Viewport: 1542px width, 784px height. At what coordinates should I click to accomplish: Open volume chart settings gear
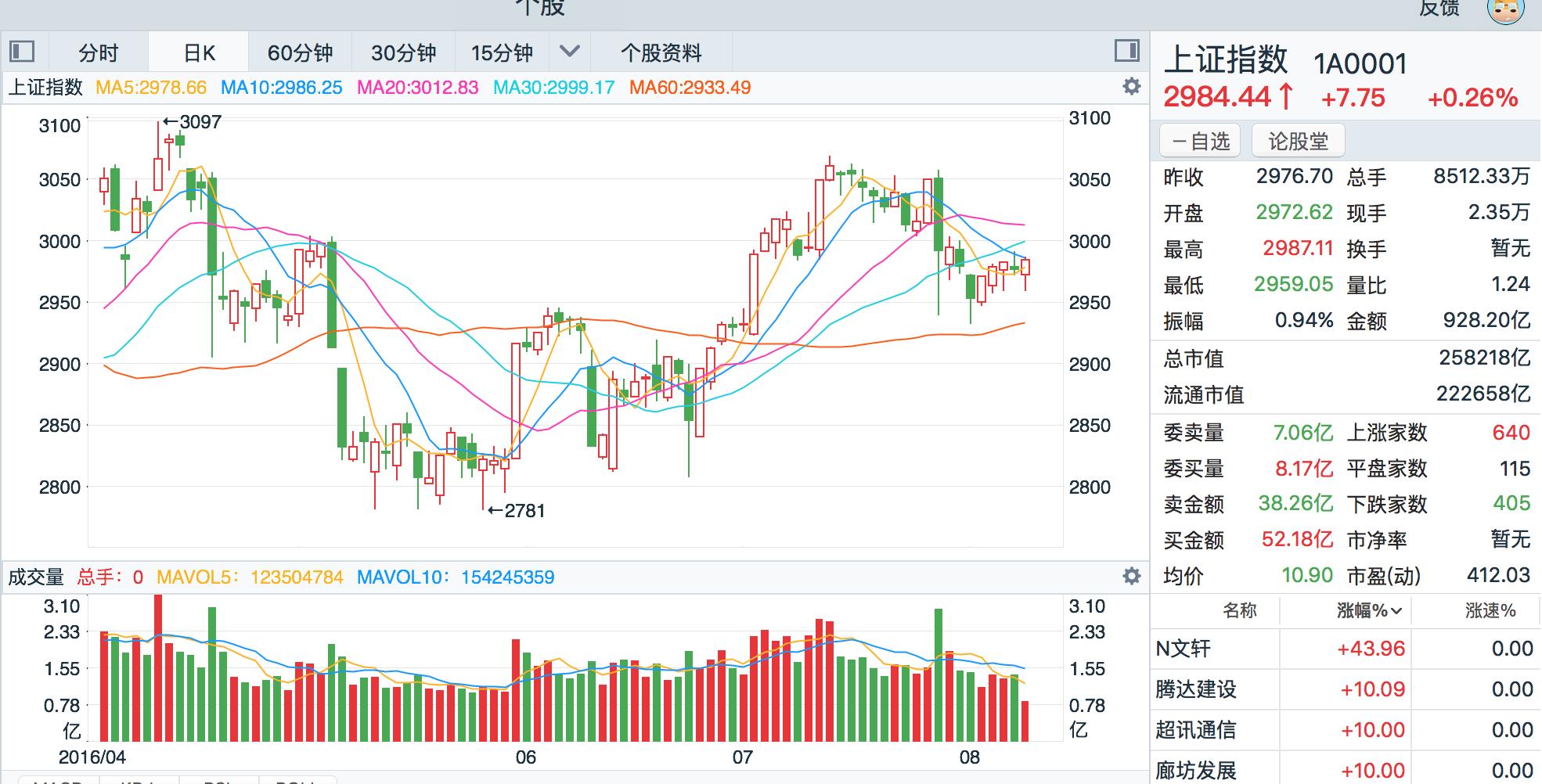(1131, 577)
